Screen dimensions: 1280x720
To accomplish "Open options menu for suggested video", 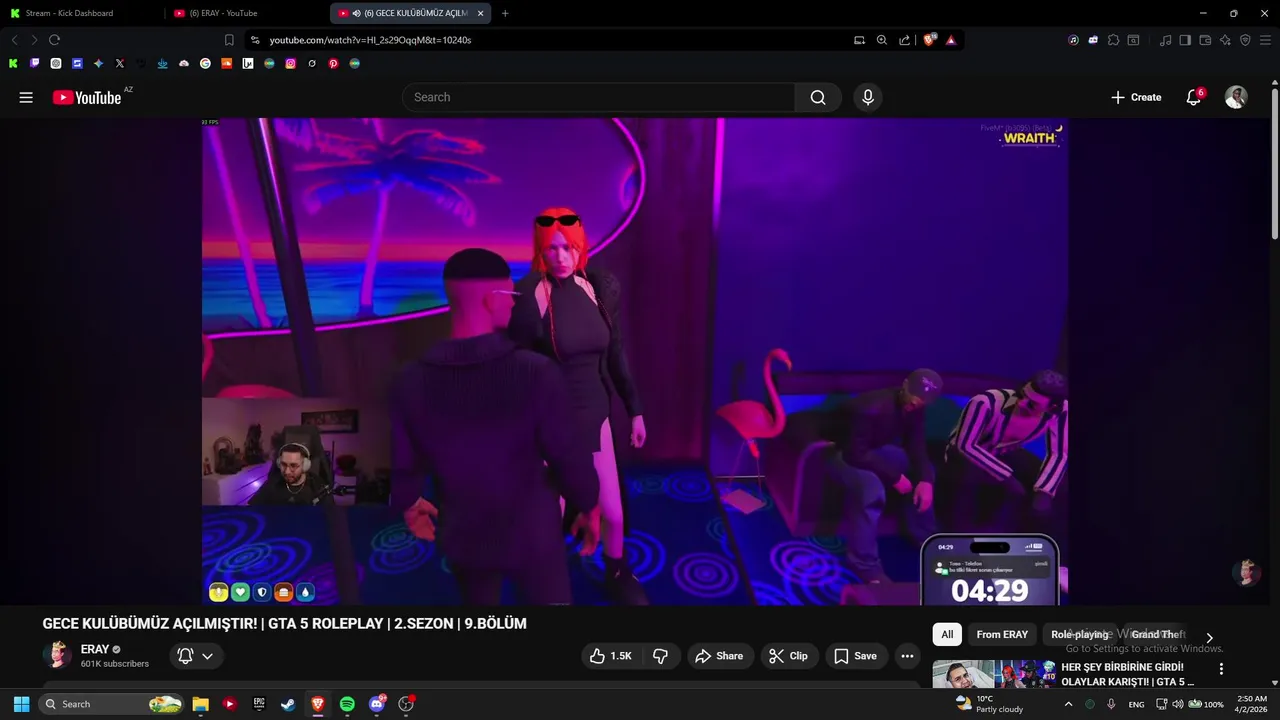I will pyautogui.click(x=1221, y=669).
